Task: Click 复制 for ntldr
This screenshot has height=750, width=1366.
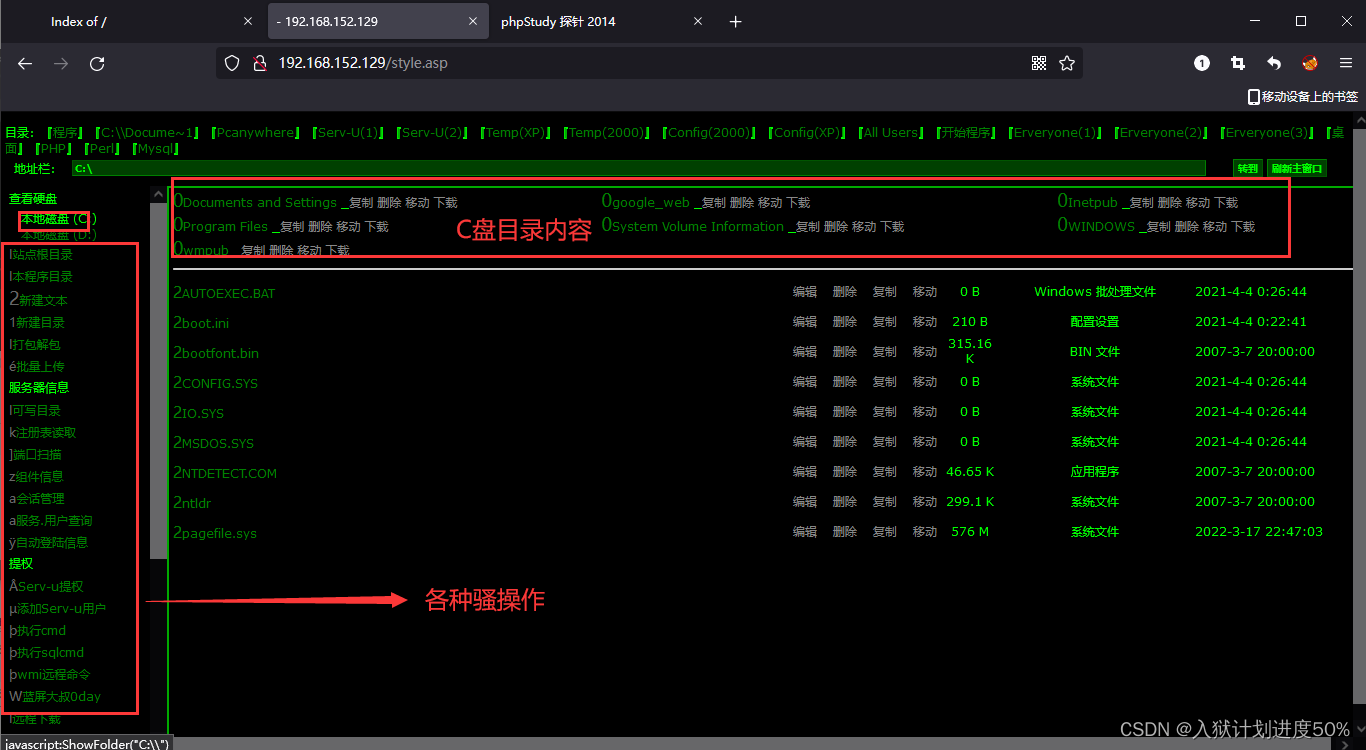Action: pyautogui.click(x=885, y=502)
